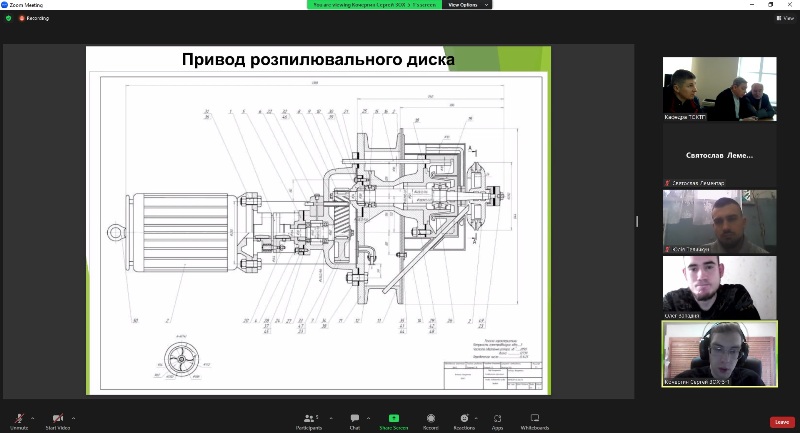Open the Chat panel

pyautogui.click(x=354, y=420)
